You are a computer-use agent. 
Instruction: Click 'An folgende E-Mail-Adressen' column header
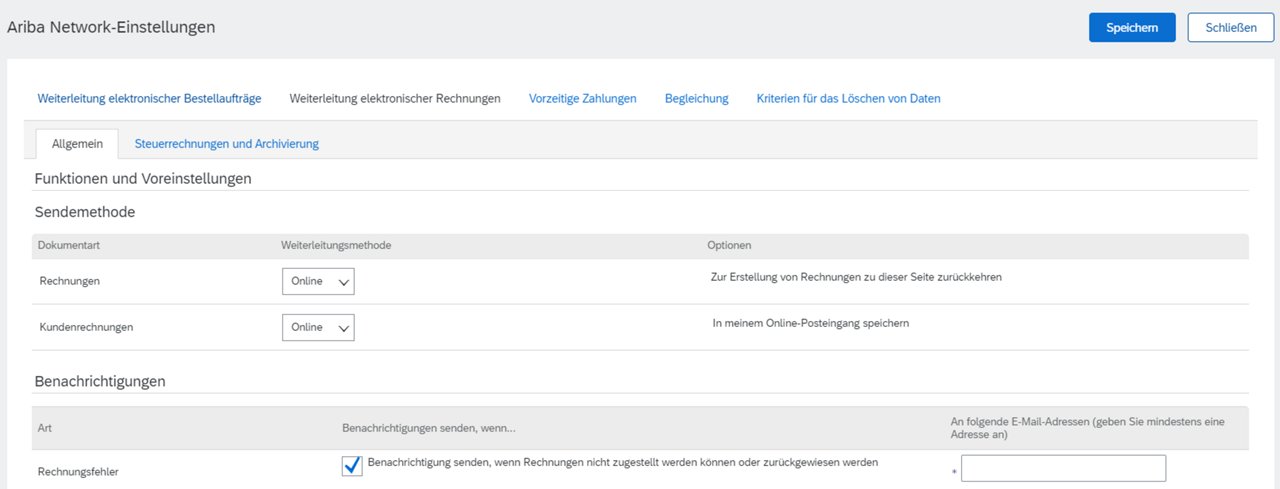coord(1087,428)
